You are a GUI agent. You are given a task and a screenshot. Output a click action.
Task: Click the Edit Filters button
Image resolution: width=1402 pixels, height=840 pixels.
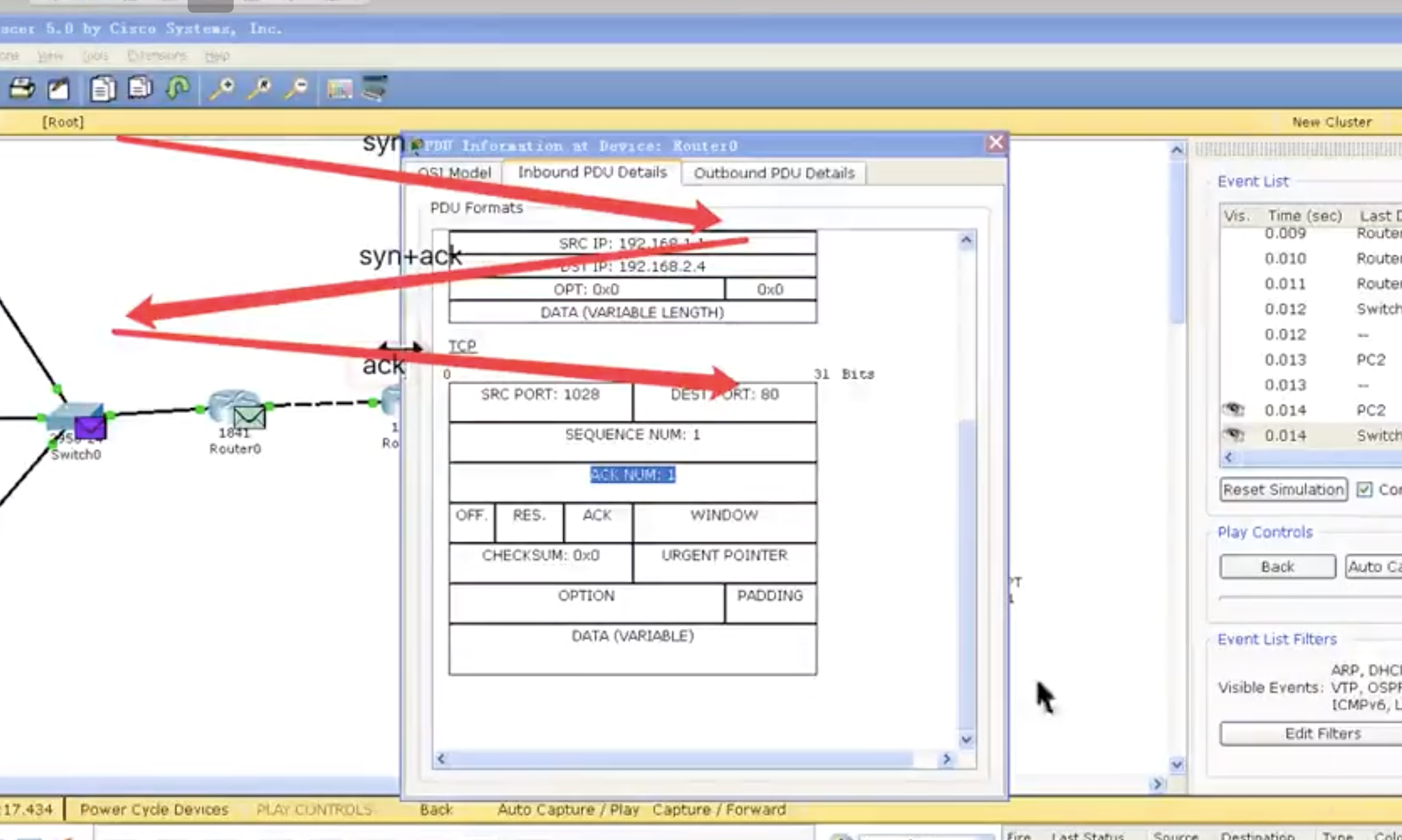pos(1323,734)
